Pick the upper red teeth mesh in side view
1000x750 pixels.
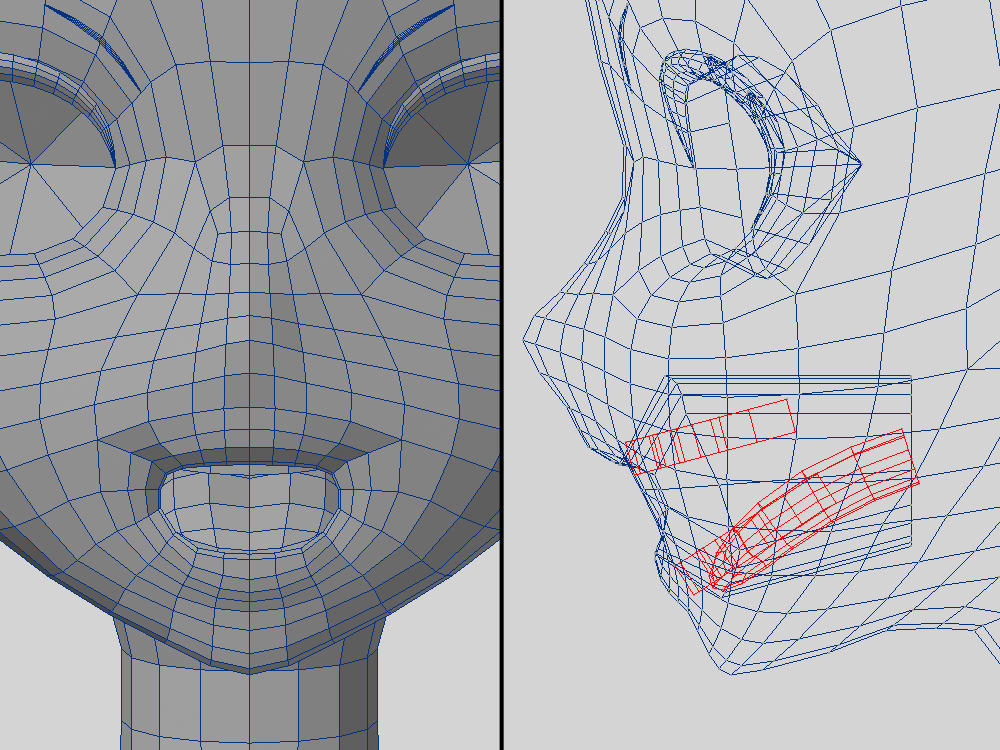[712, 435]
